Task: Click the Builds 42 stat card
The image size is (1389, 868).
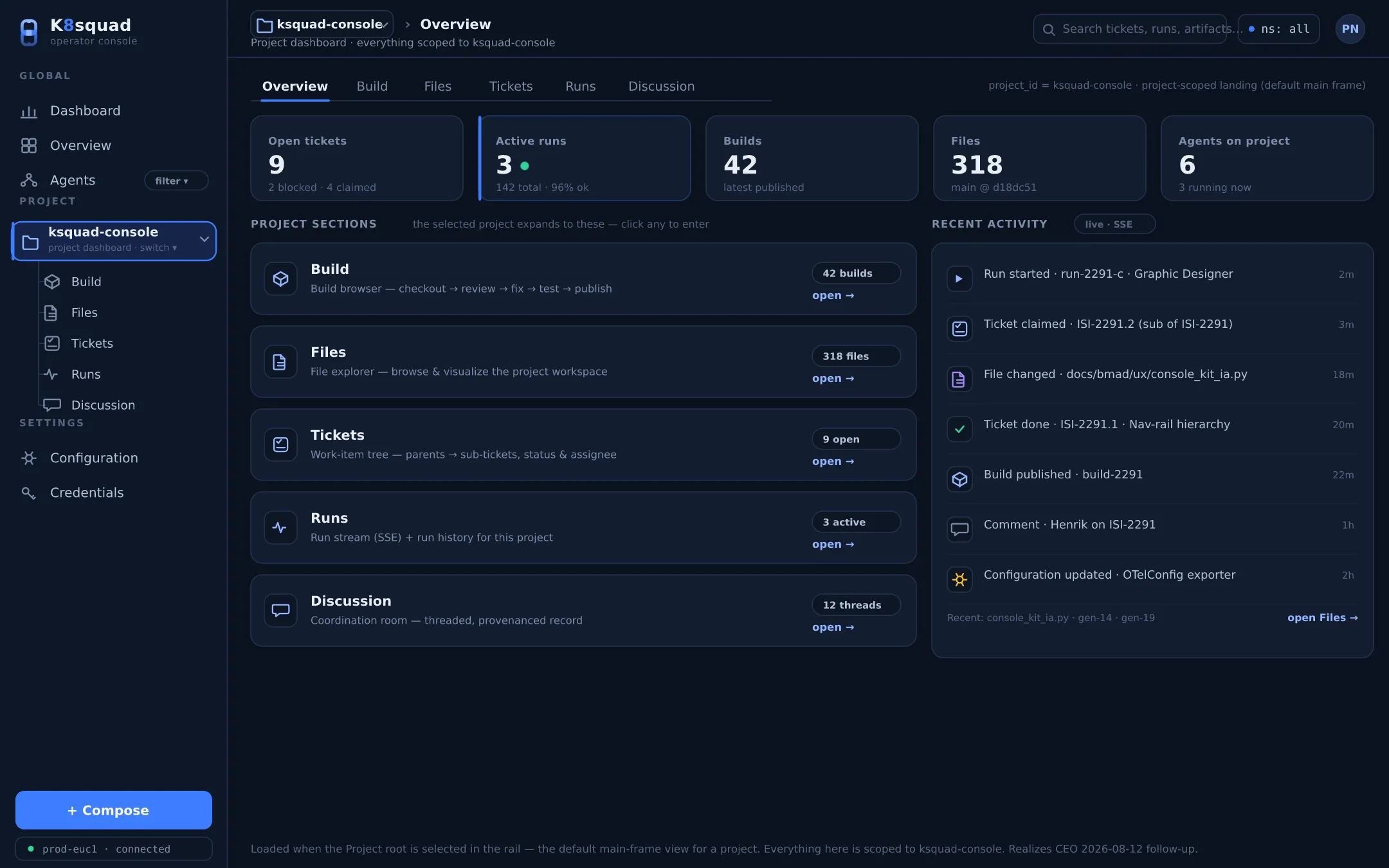Action: pyautogui.click(x=812, y=158)
